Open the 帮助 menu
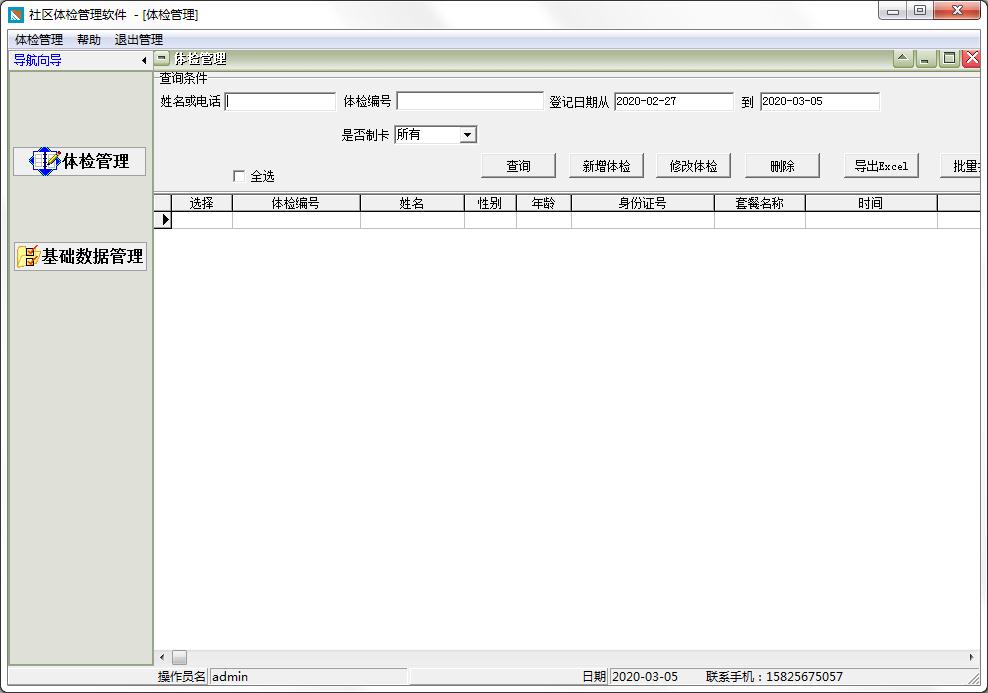 [x=89, y=40]
